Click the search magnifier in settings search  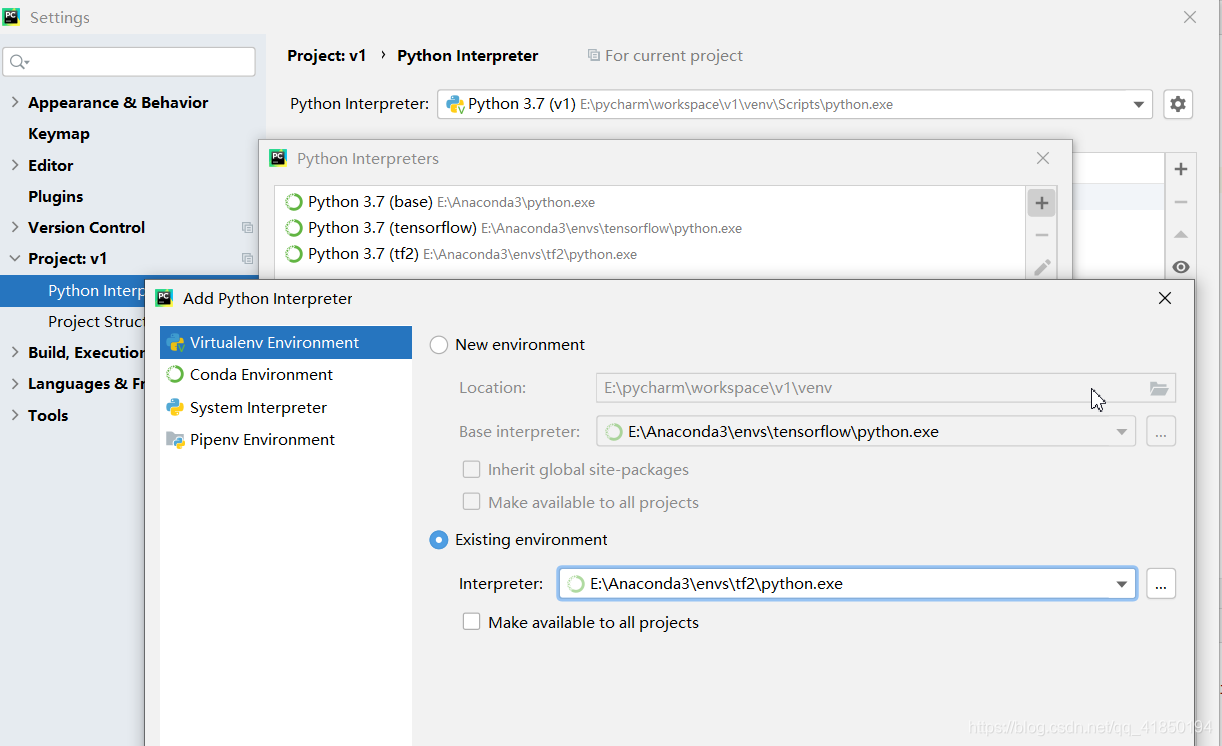pos(19,62)
